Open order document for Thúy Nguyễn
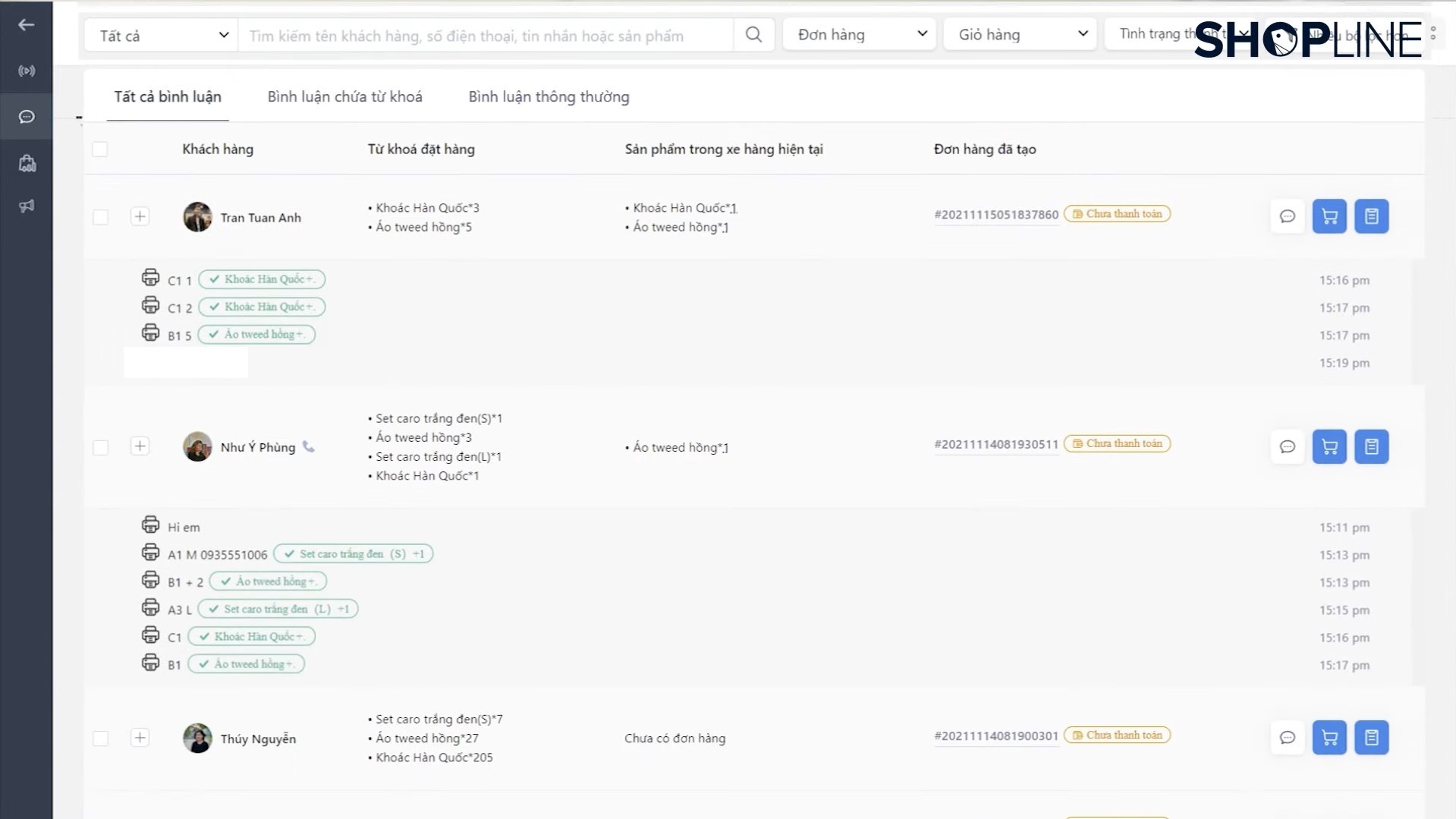This screenshot has width=1456, height=819. (1371, 738)
